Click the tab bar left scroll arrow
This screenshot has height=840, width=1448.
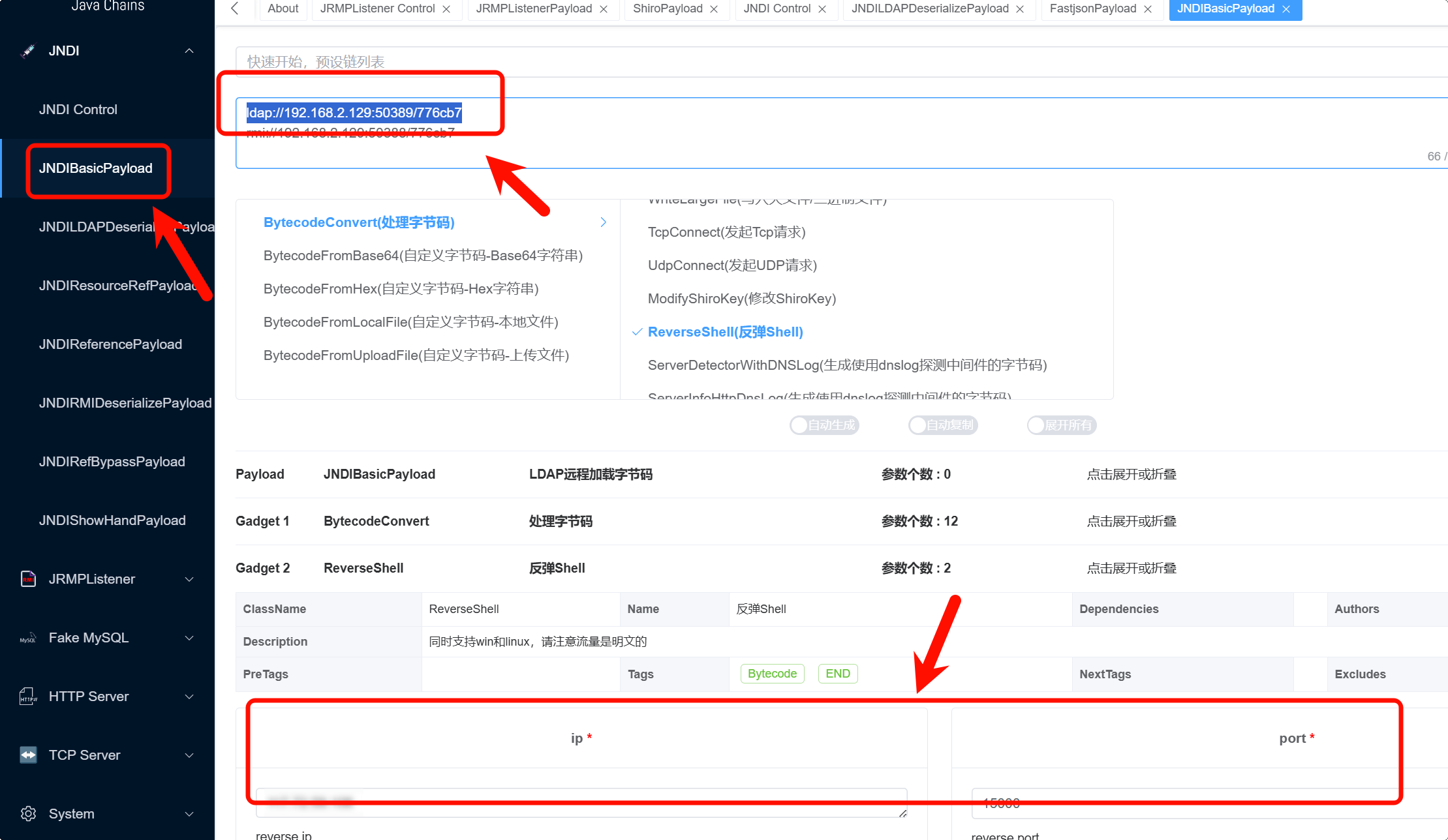tap(235, 8)
